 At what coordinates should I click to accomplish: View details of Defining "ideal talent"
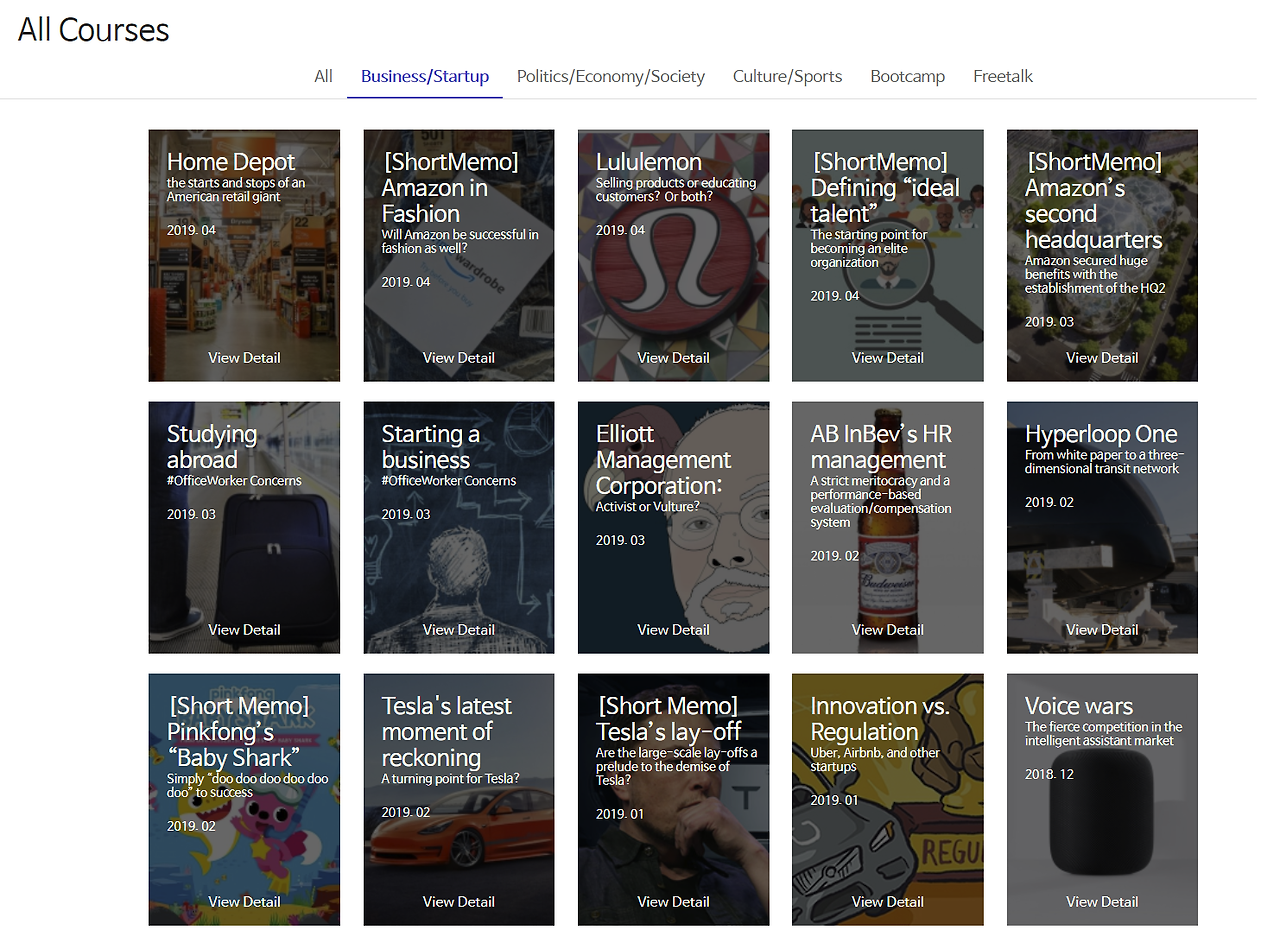[x=888, y=358]
